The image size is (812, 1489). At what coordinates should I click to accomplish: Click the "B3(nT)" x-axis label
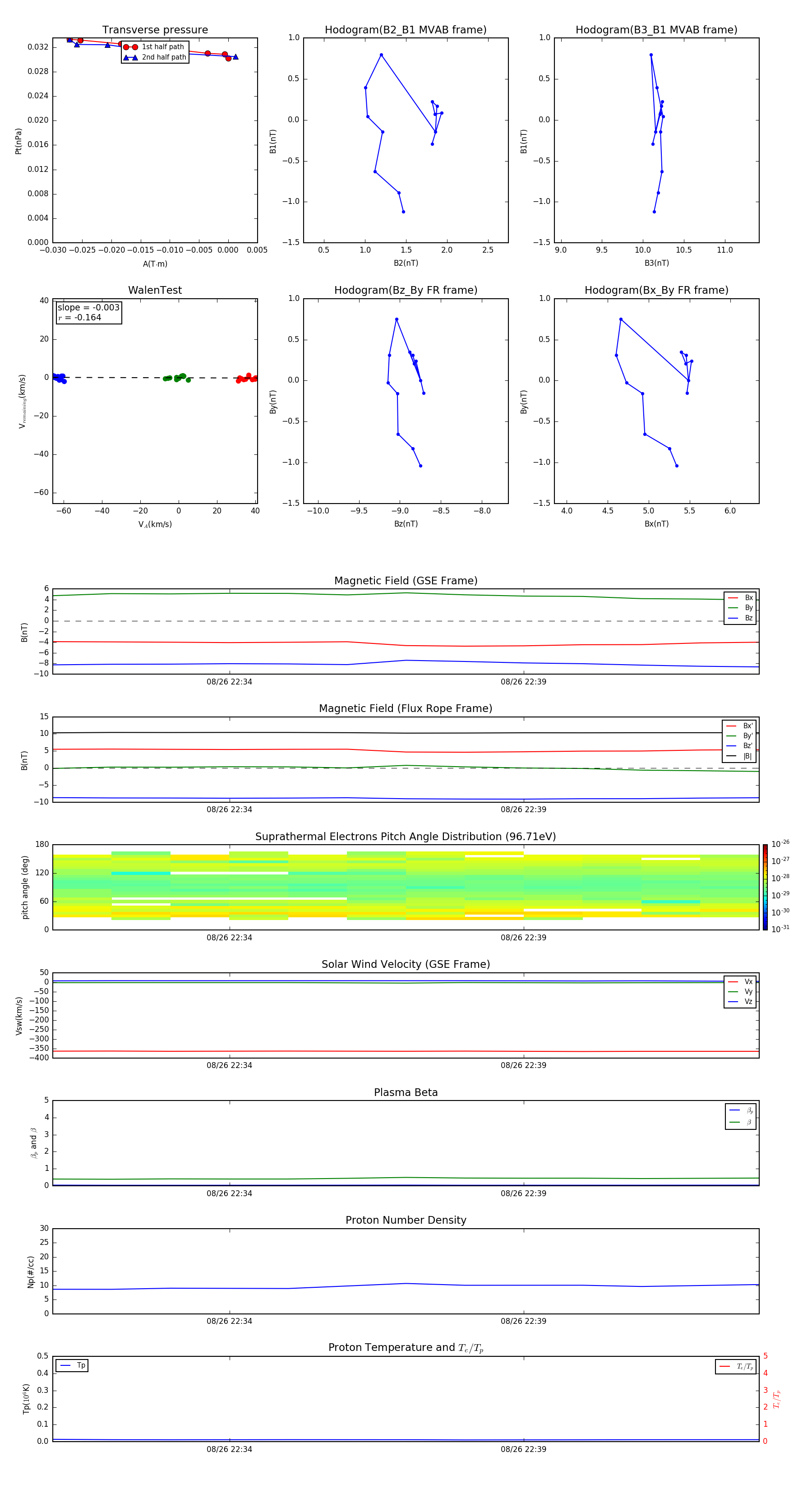pos(656,263)
